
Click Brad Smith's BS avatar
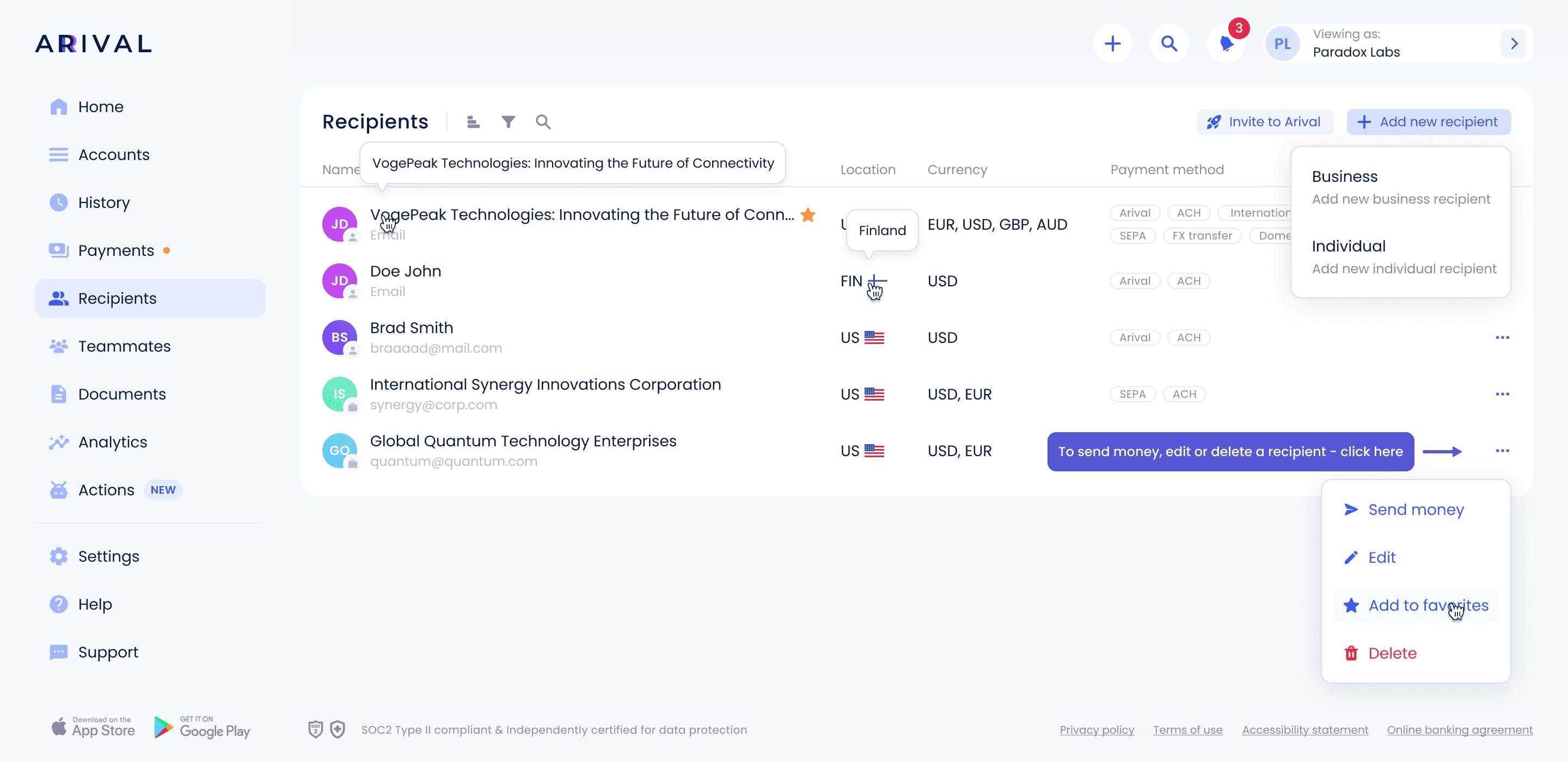pyautogui.click(x=339, y=337)
